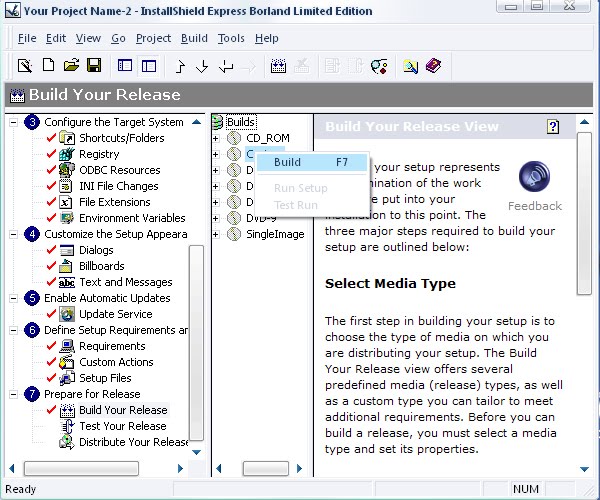
Task: Select Dialogs in the tree
Action: pyautogui.click(x=96, y=250)
